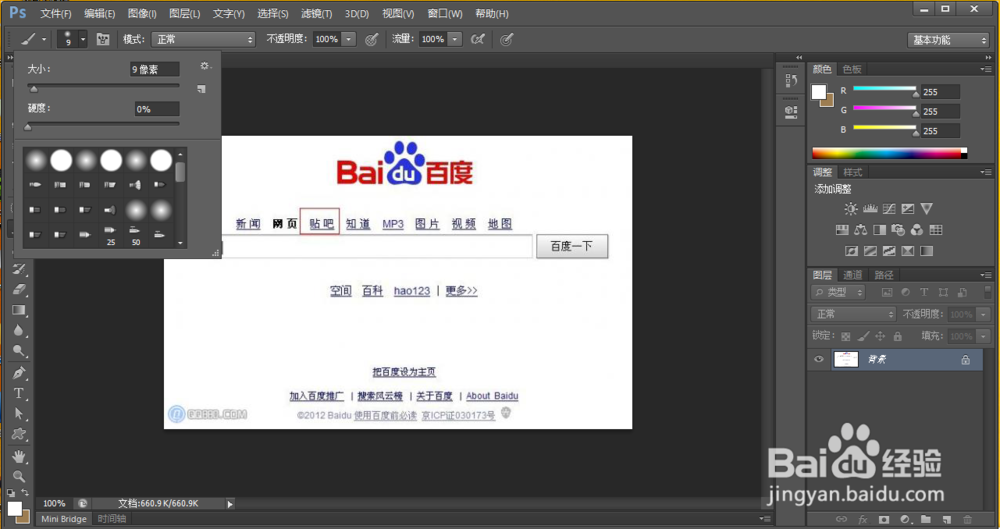Open the Mini Bridge tab
Image resolution: width=1000 pixels, height=529 pixels.
[64, 519]
